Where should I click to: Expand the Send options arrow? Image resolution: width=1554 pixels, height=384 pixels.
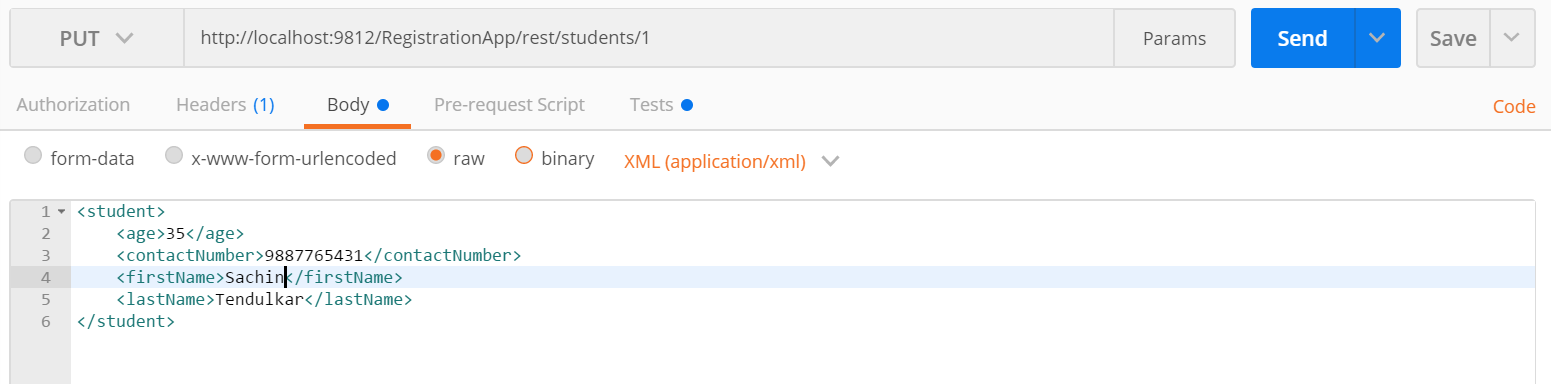tap(1377, 38)
